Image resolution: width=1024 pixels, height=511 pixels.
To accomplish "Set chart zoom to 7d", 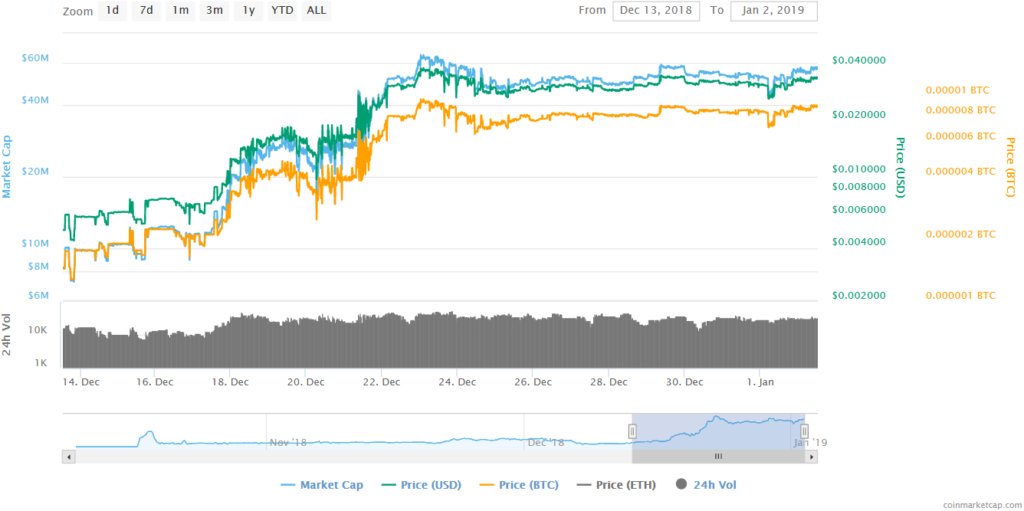I will click(x=146, y=11).
